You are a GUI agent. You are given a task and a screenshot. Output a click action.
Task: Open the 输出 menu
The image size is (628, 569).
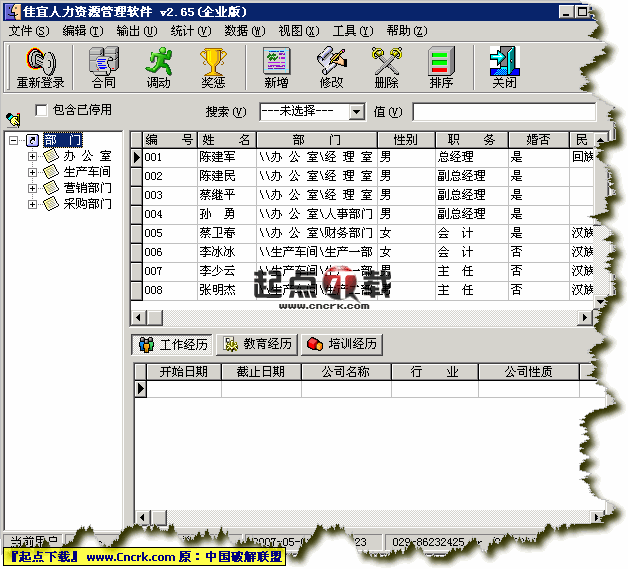[137, 31]
